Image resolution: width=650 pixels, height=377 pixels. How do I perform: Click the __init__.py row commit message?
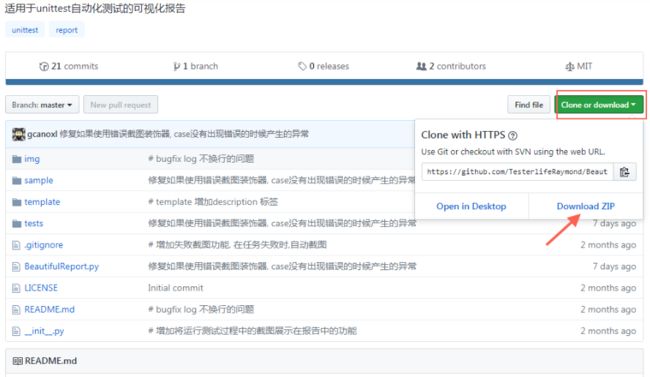tap(252, 331)
